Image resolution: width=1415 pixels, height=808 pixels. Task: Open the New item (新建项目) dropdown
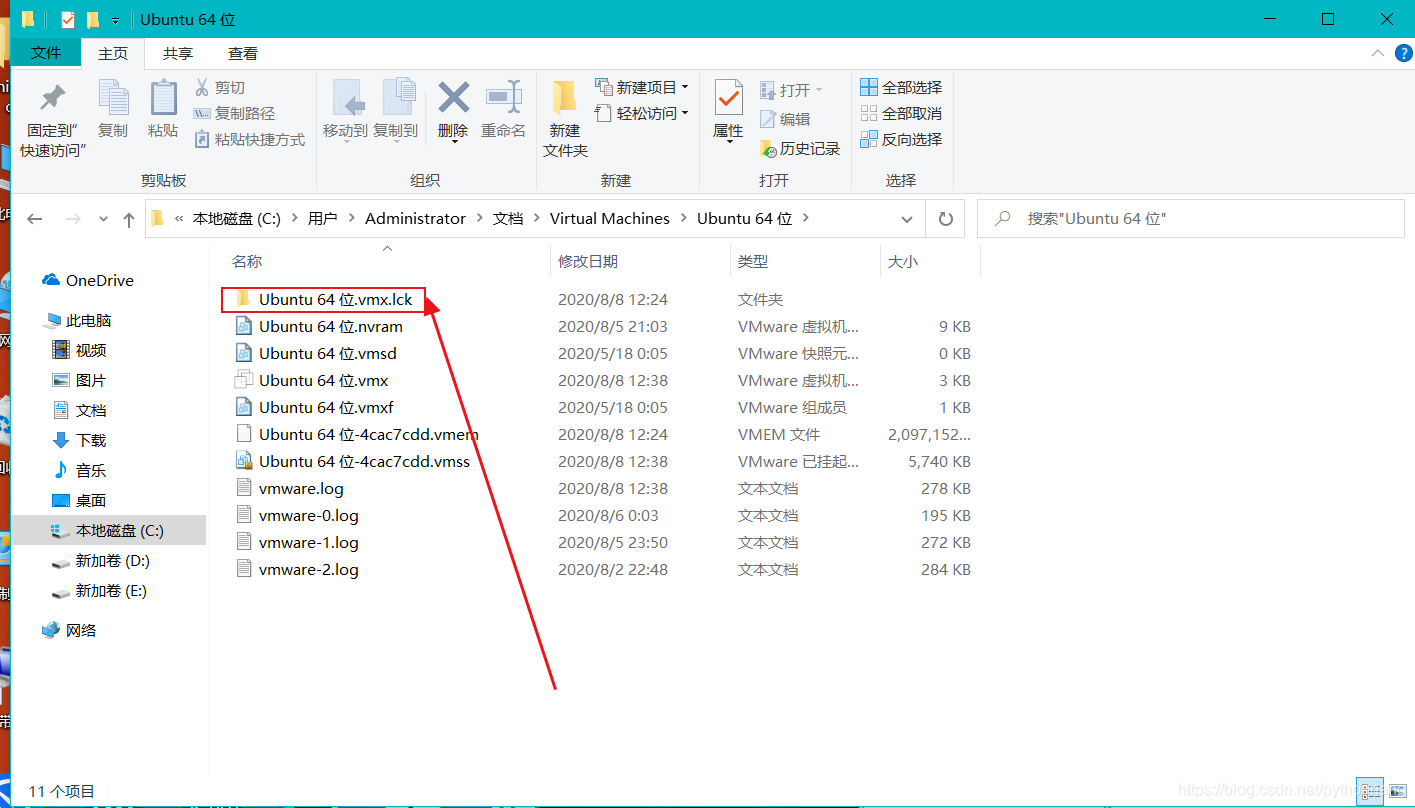[642, 87]
